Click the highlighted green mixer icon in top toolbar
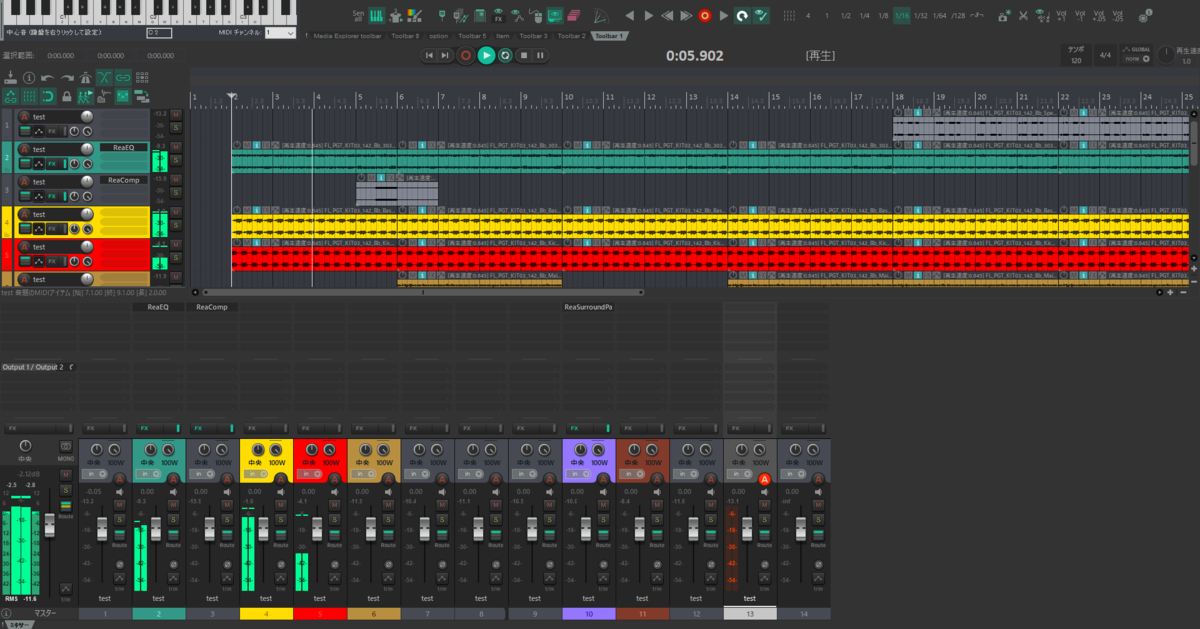Screen dimensions: 1200x629 377,16
